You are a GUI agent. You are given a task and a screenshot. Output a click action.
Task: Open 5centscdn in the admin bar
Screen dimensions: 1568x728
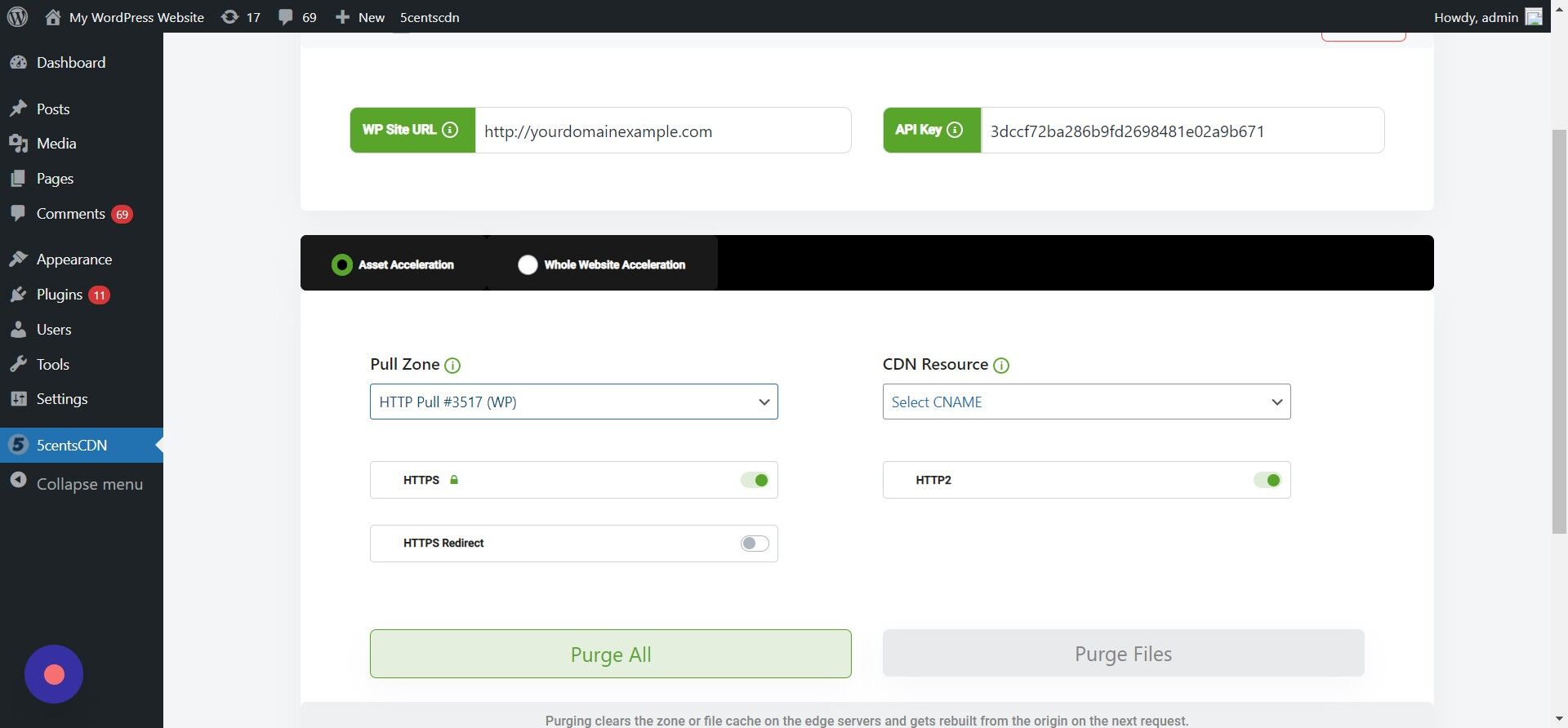[430, 17]
